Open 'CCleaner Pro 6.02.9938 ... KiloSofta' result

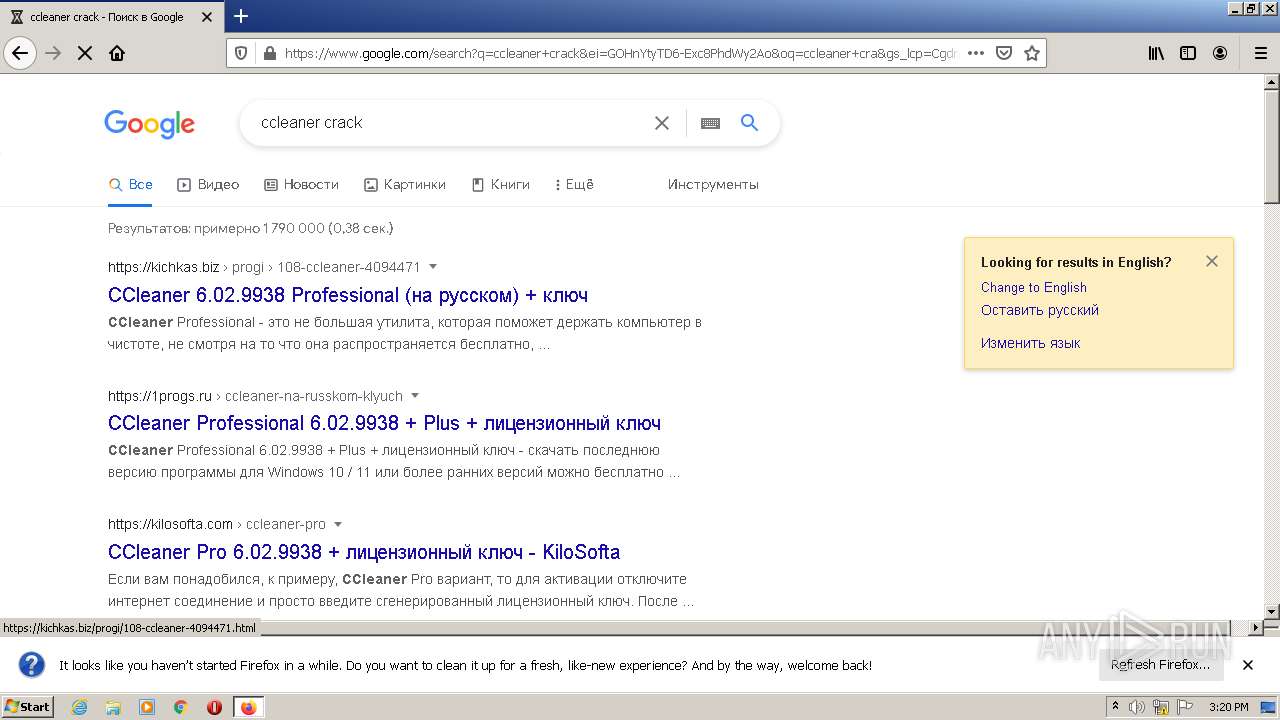[x=364, y=552]
